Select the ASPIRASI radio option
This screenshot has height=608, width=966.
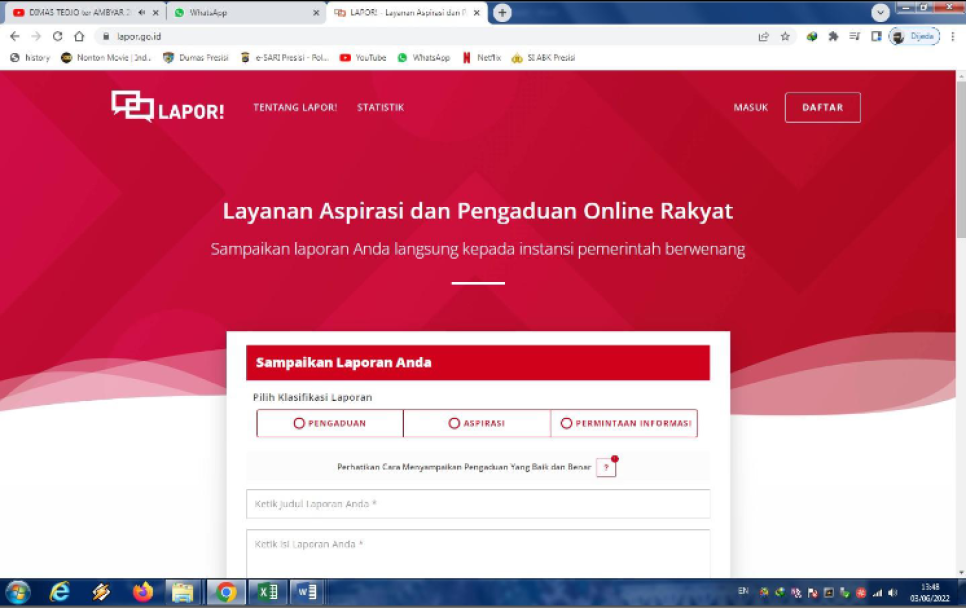point(454,423)
